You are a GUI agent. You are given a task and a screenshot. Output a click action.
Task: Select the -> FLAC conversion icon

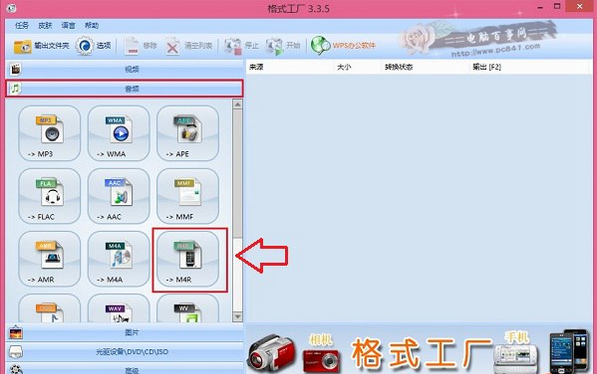pyautogui.click(x=49, y=196)
